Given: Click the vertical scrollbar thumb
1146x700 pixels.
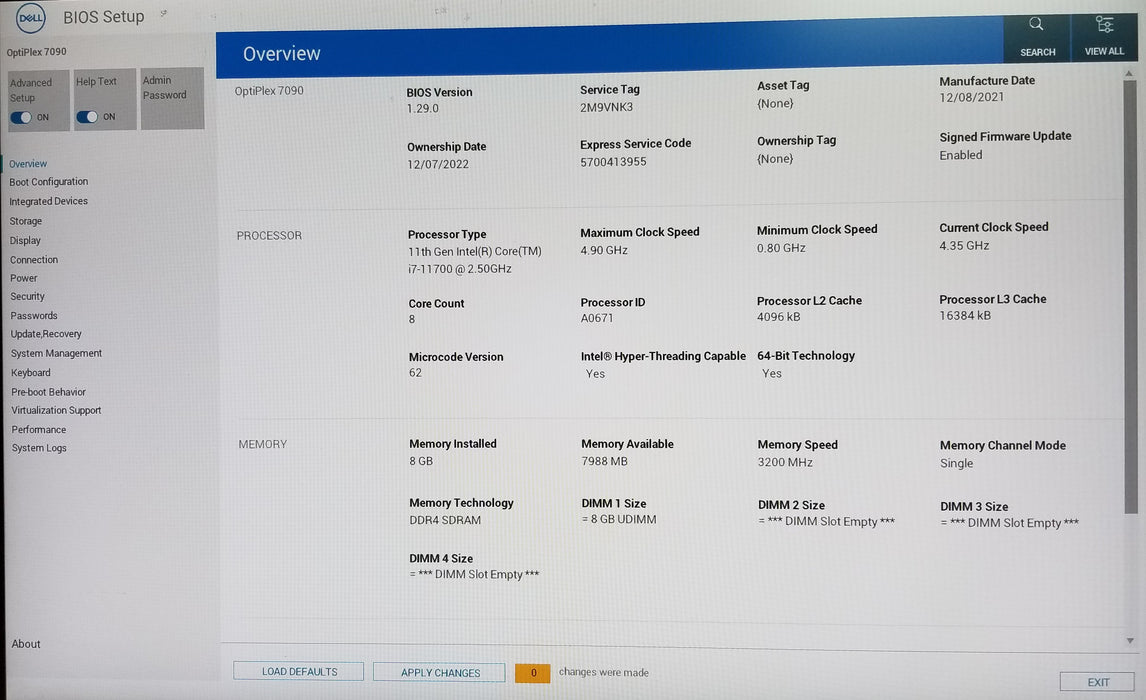Looking at the screenshot, I should coord(1130,296).
